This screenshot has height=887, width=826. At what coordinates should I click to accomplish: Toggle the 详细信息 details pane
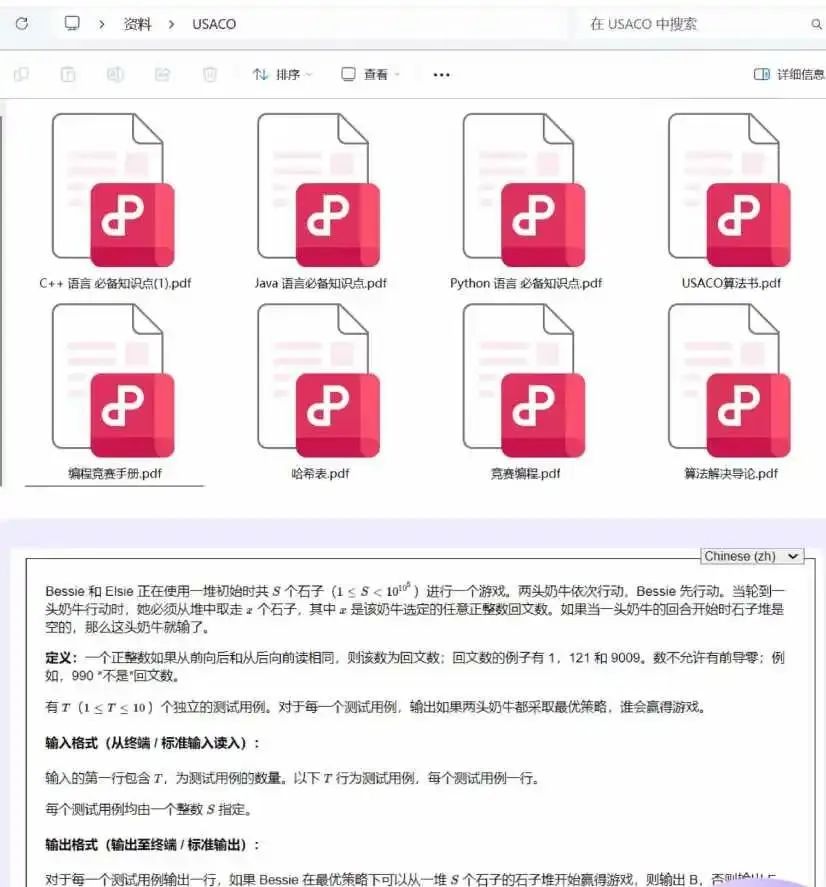795,74
